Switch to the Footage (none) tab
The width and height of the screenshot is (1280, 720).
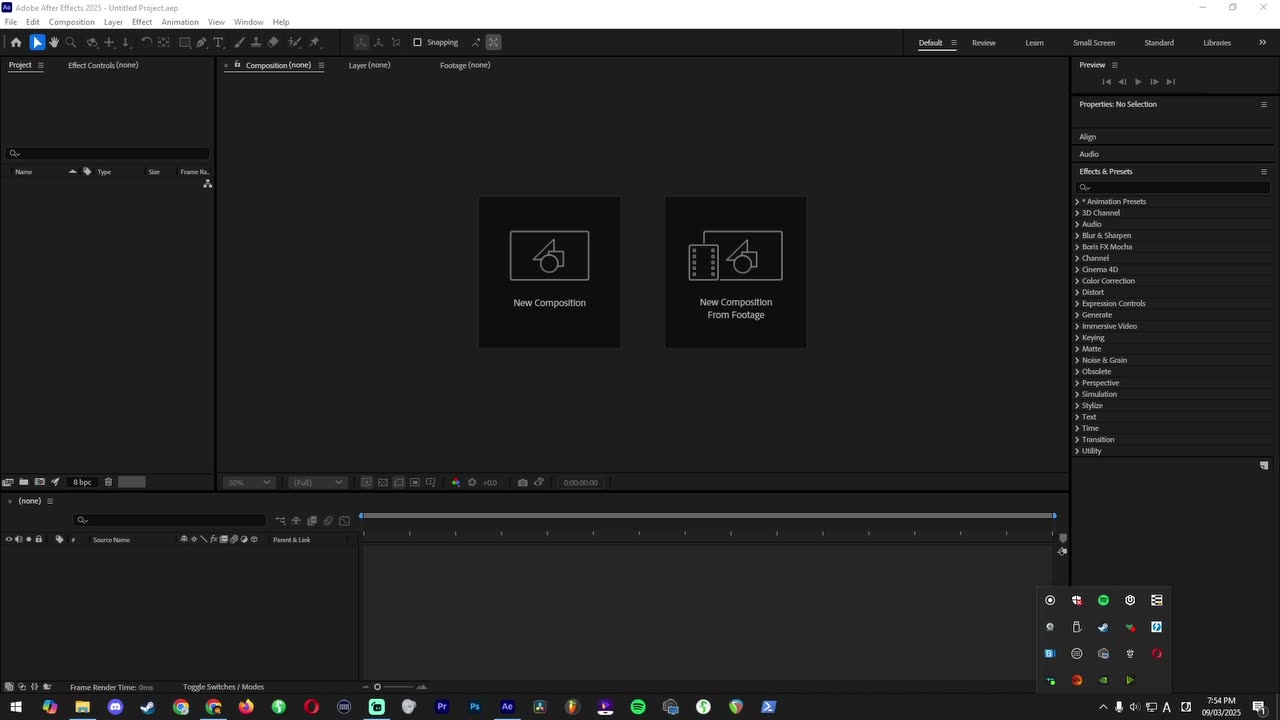(465, 65)
